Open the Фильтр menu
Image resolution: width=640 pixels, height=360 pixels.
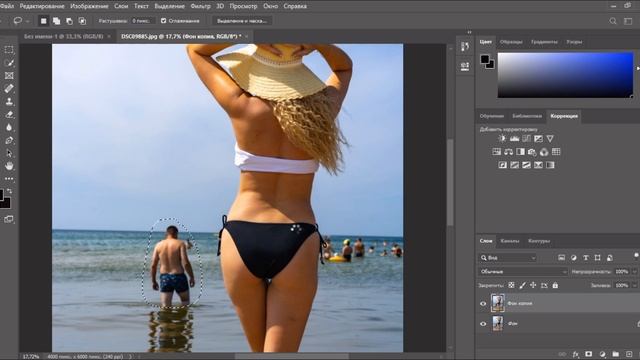pyautogui.click(x=200, y=6)
